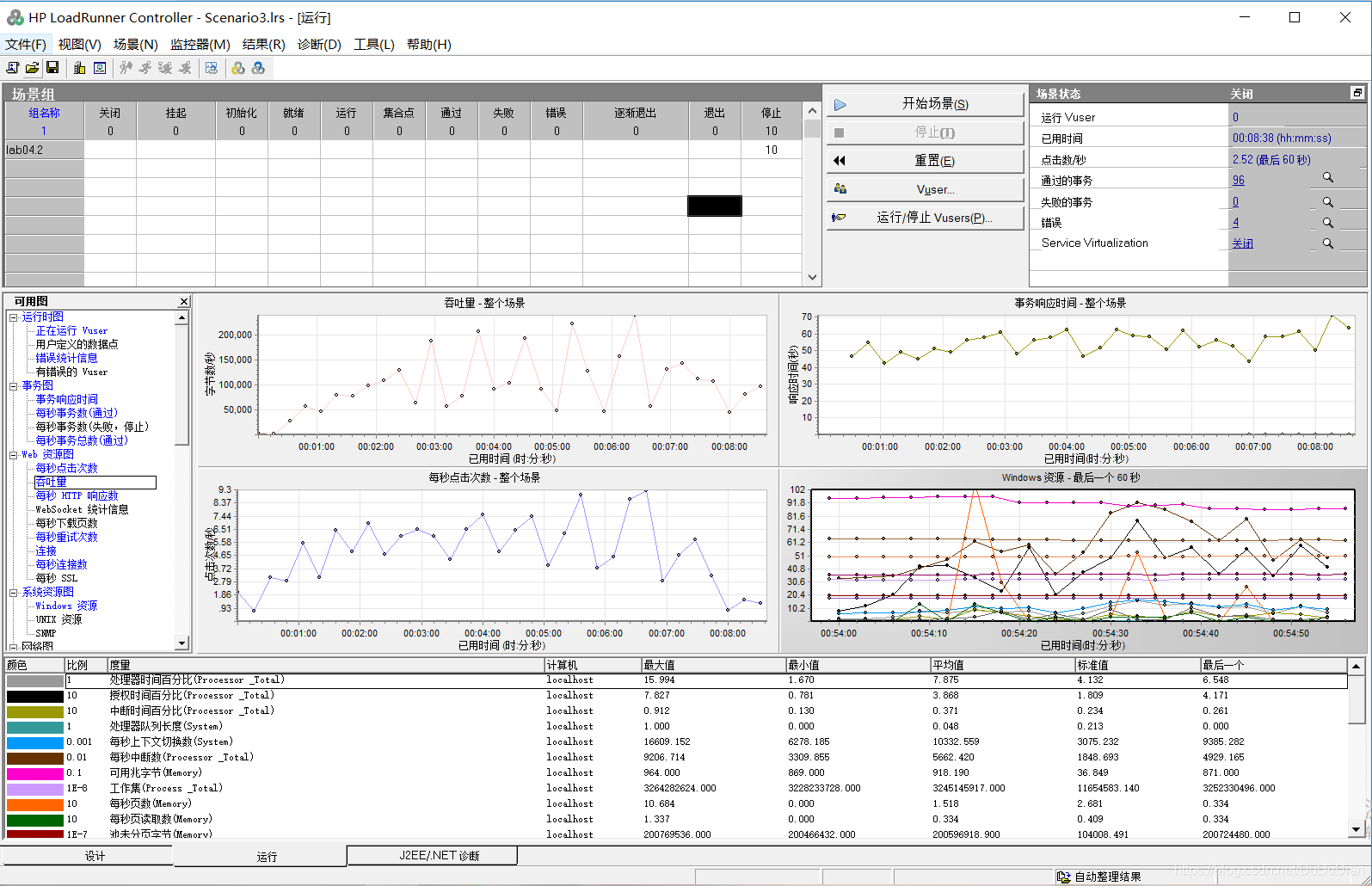Select UNIX 资源 in the graph tree
This screenshot has height=886, width=1372.
(x=58, y=620)
